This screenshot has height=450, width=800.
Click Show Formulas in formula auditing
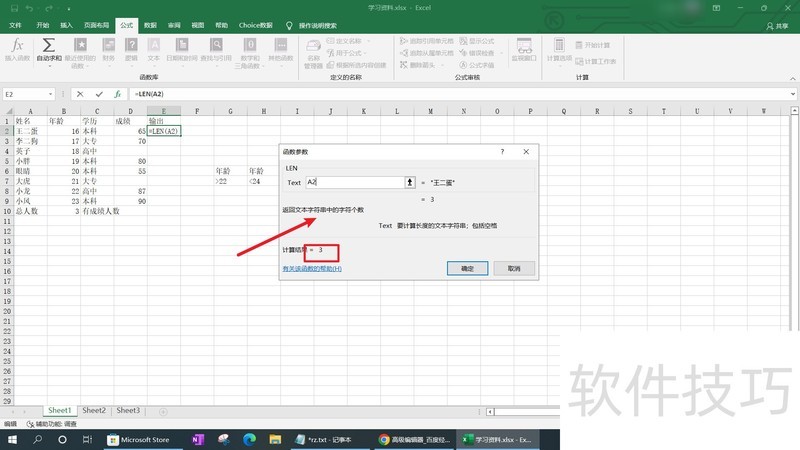(x=477, y=41)
